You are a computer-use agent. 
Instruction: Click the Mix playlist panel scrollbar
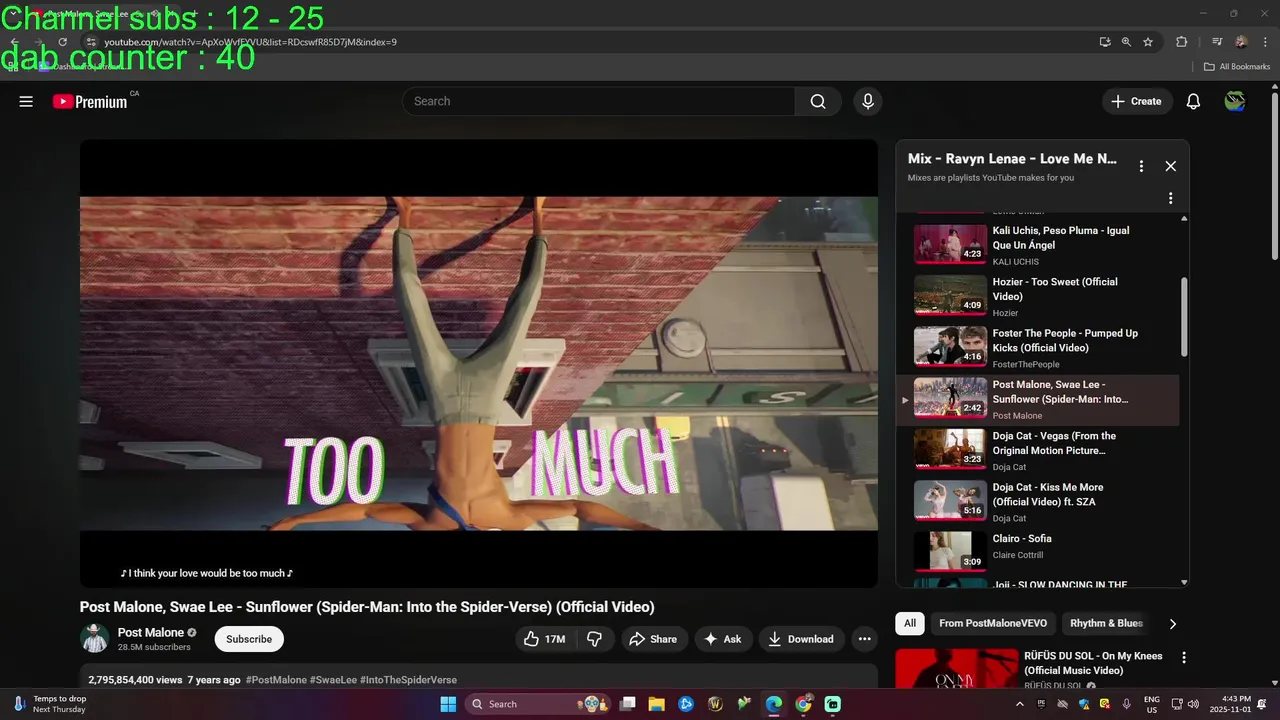coord(1184,316)
